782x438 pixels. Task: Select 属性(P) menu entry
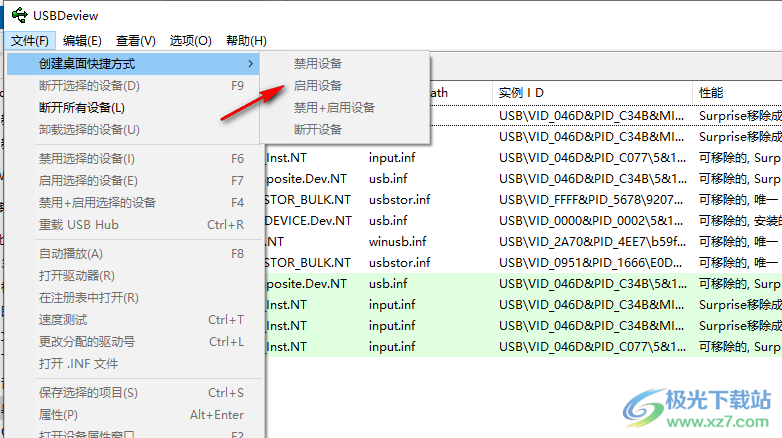click(x=133, y=415)
